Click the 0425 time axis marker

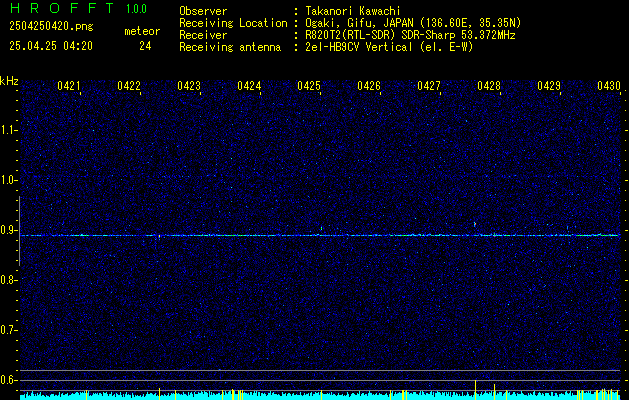(x=309, y=86)
